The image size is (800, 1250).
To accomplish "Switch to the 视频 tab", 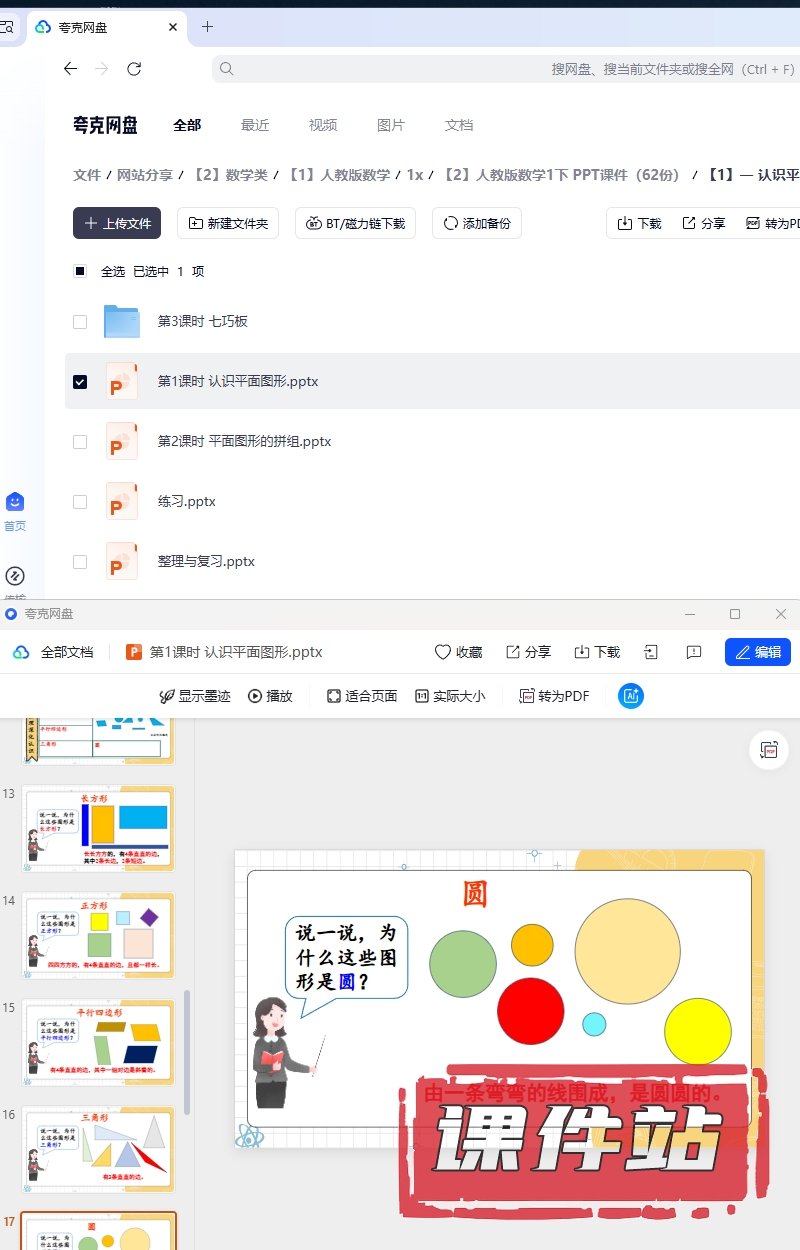I will (323, 125).
